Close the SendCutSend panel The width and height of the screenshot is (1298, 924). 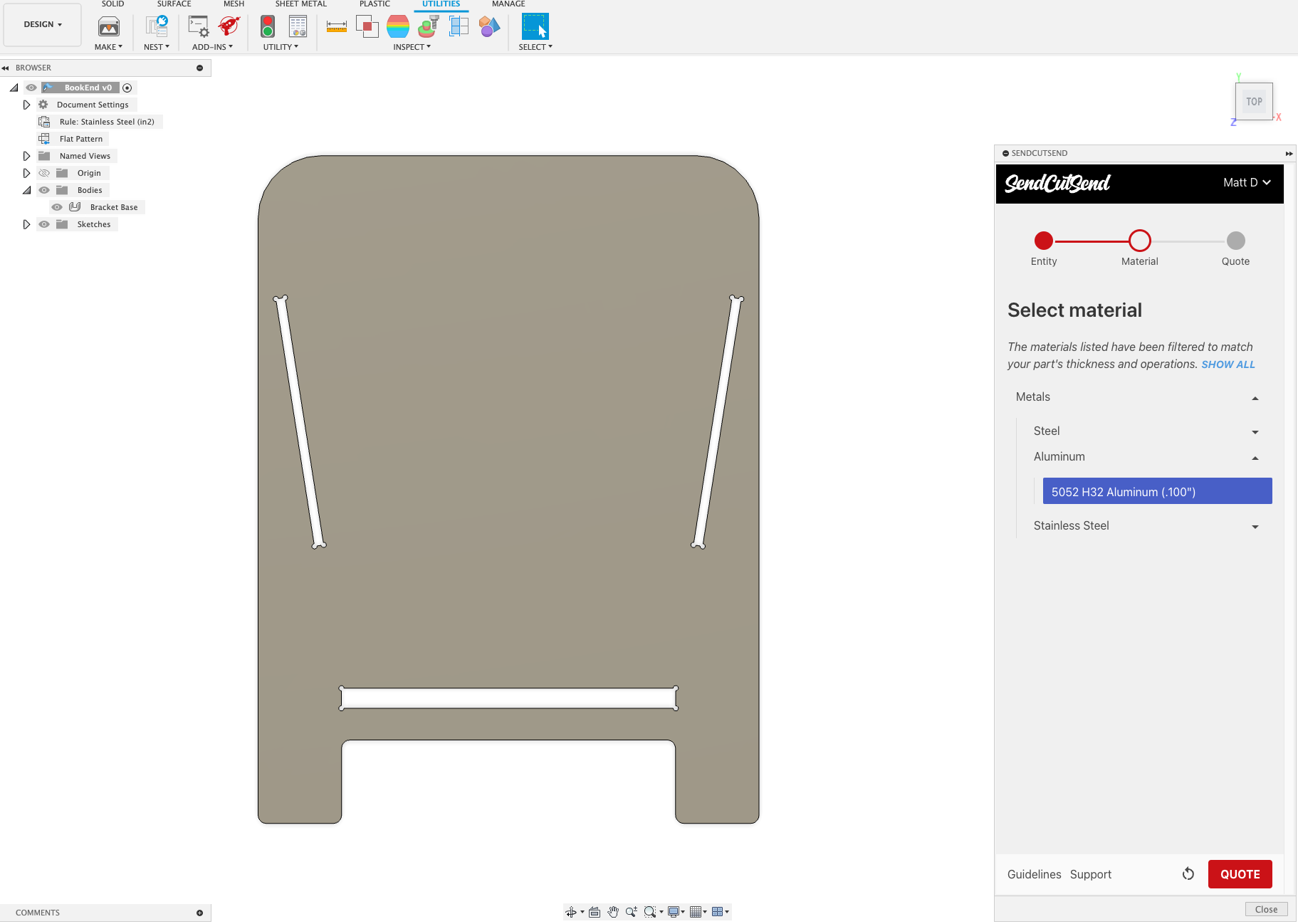pyautogui.click(x=1266, y=909)
